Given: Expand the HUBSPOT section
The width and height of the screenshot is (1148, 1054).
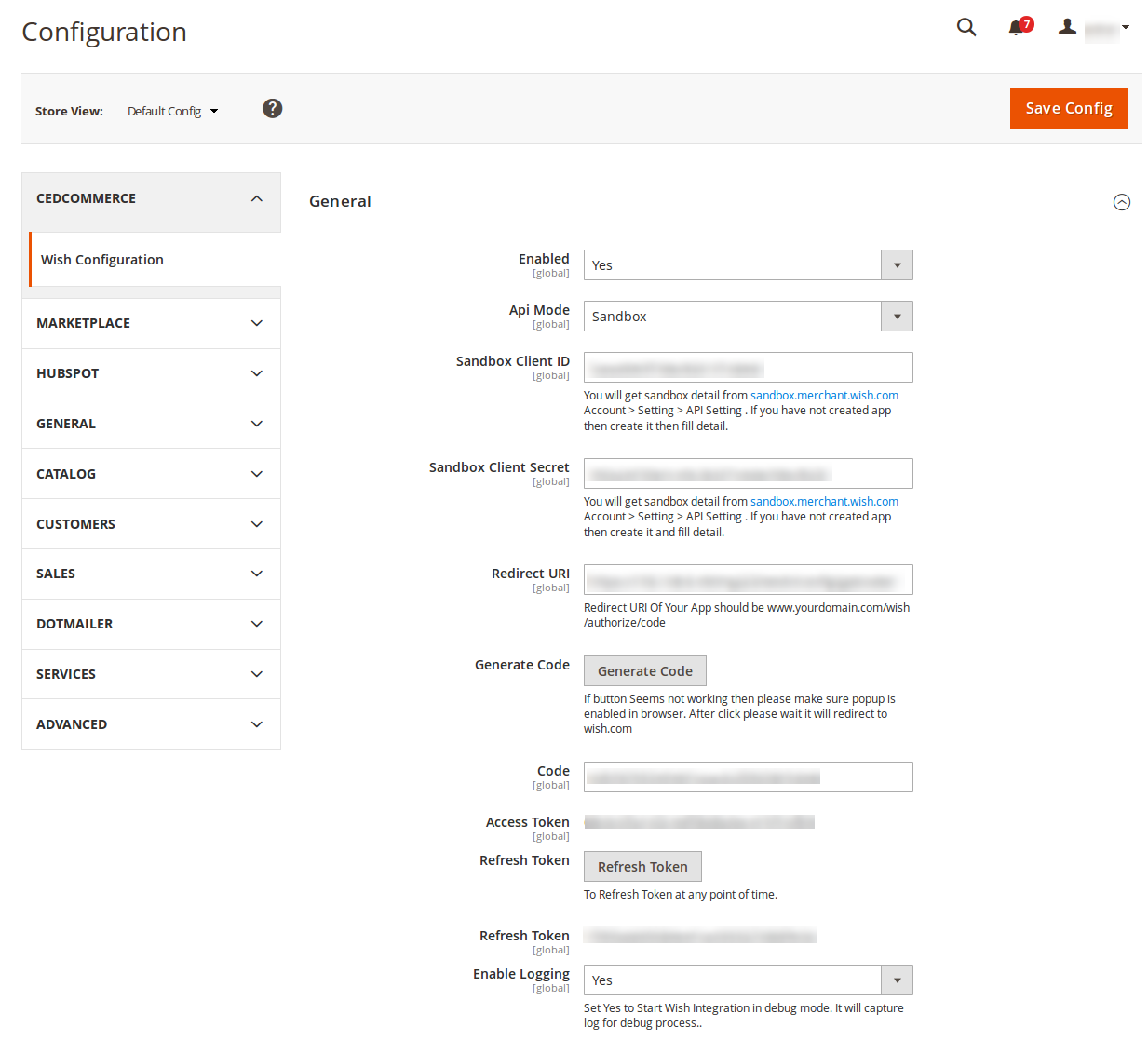Looking at the screenshot, I should pyautogui.click(x=151, y=373).
